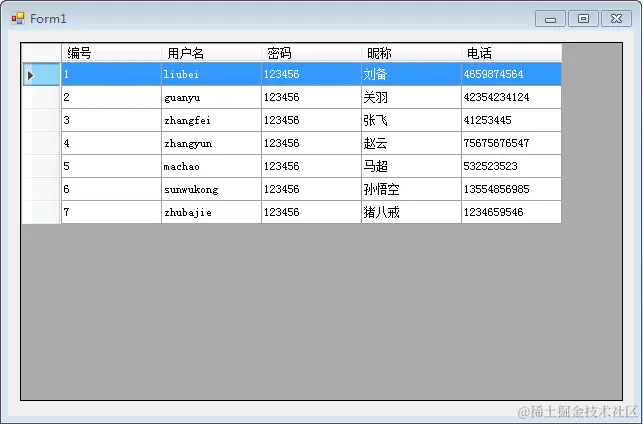
Task: Minimize the Form1 window
Action: click(550, 19)
